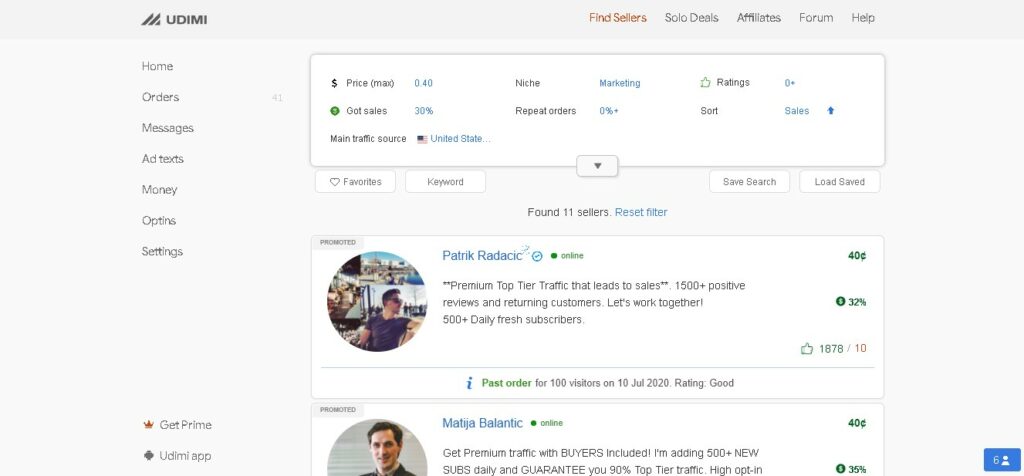Click blue users widget showing 6
This screenshot has width=1024, height=476.
point(1002,460)
